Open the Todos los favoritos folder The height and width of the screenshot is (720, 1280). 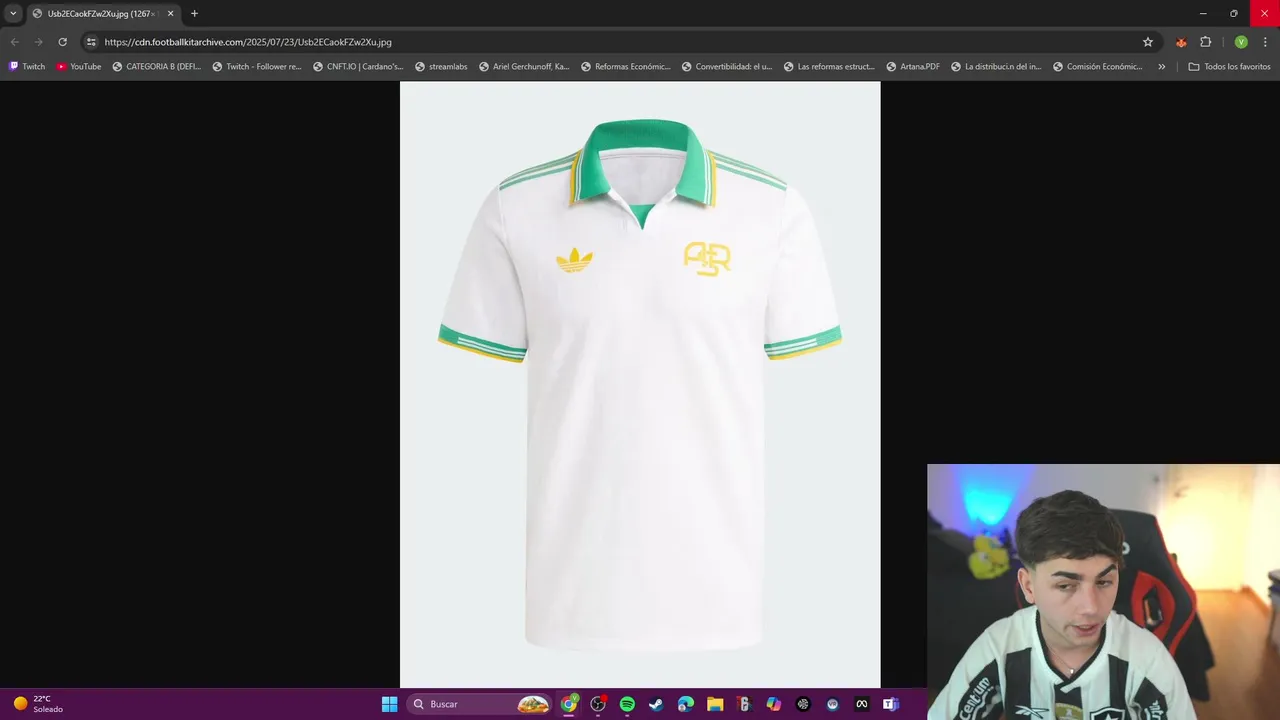click(x=1229, y=67)
